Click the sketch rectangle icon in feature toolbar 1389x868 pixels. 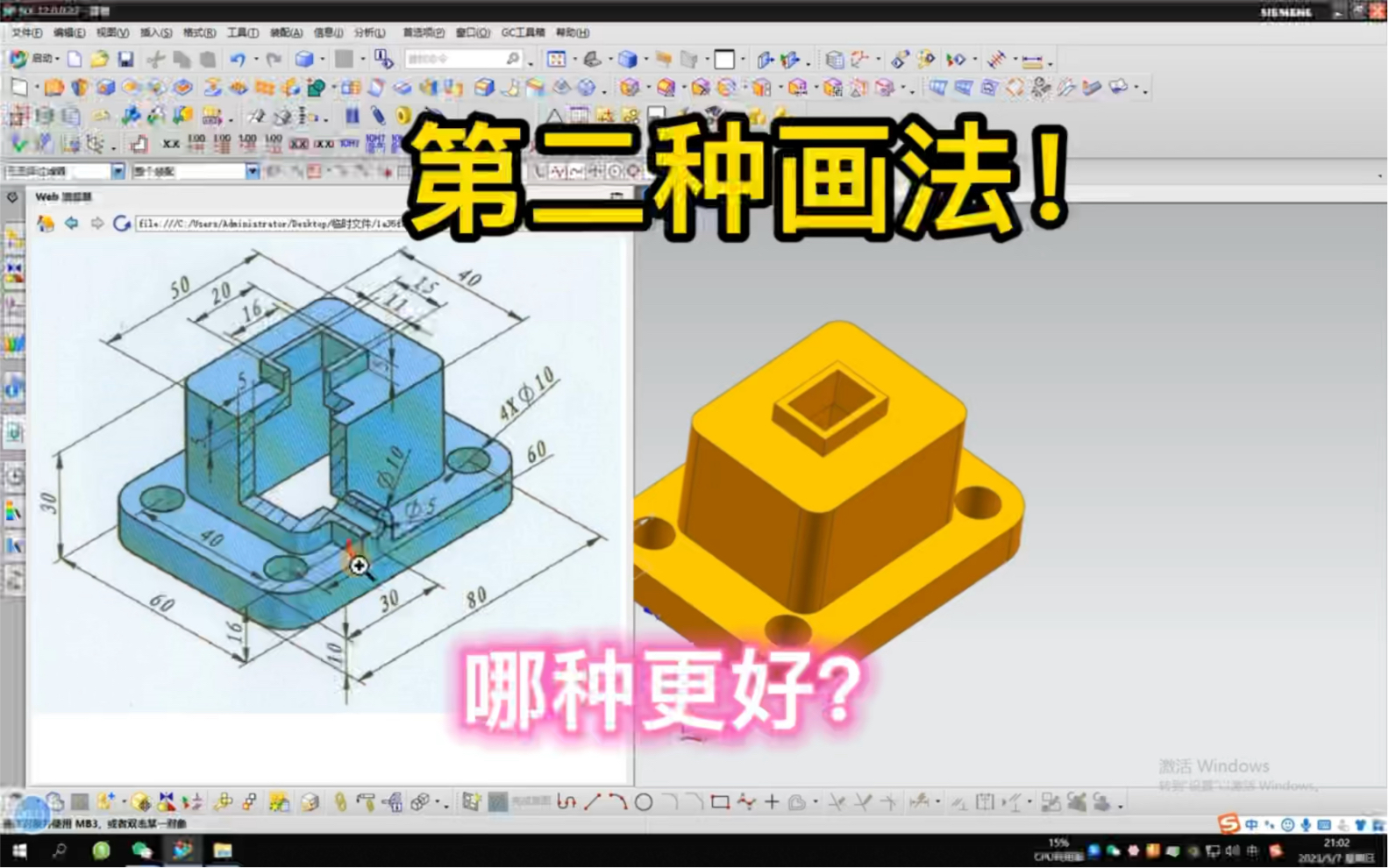pyautogui.click(x=19, y=87)
